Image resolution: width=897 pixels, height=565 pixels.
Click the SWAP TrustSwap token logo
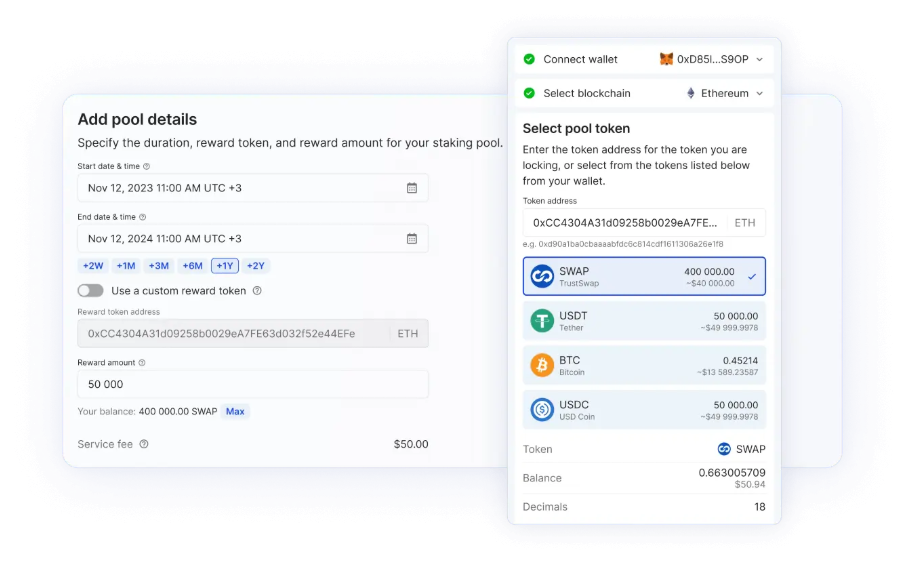[x=542, y=277]
